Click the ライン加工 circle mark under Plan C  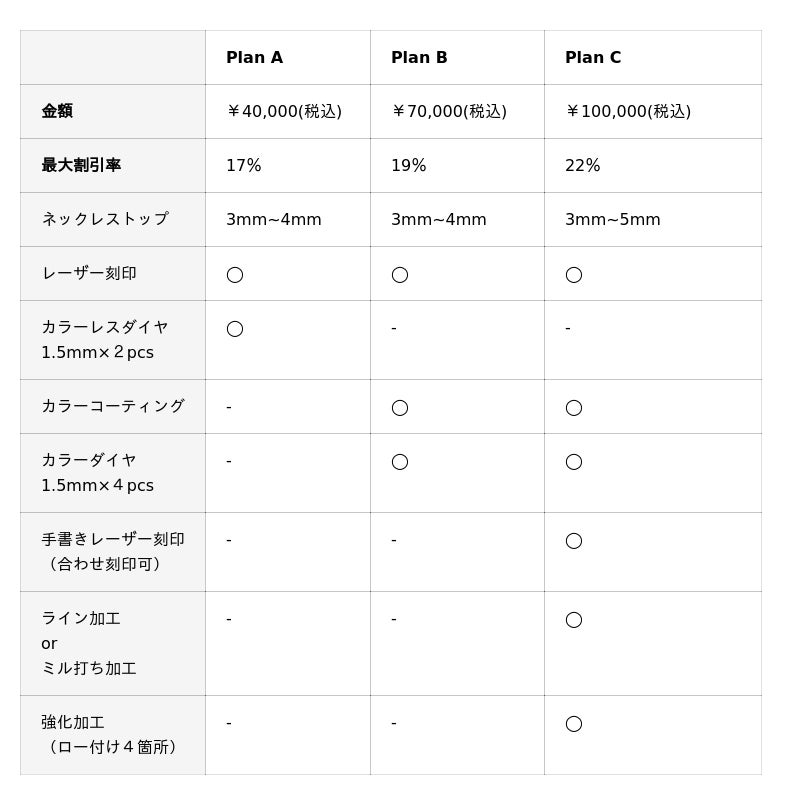point(574,619)
